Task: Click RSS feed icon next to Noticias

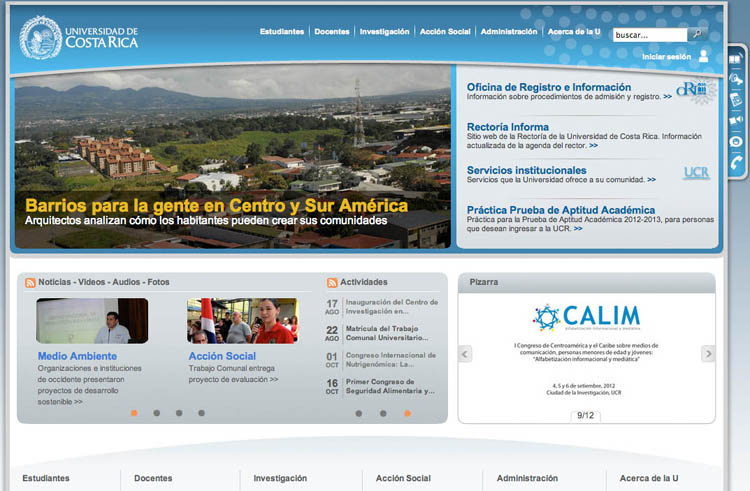Action: click(x=30, y=283)
